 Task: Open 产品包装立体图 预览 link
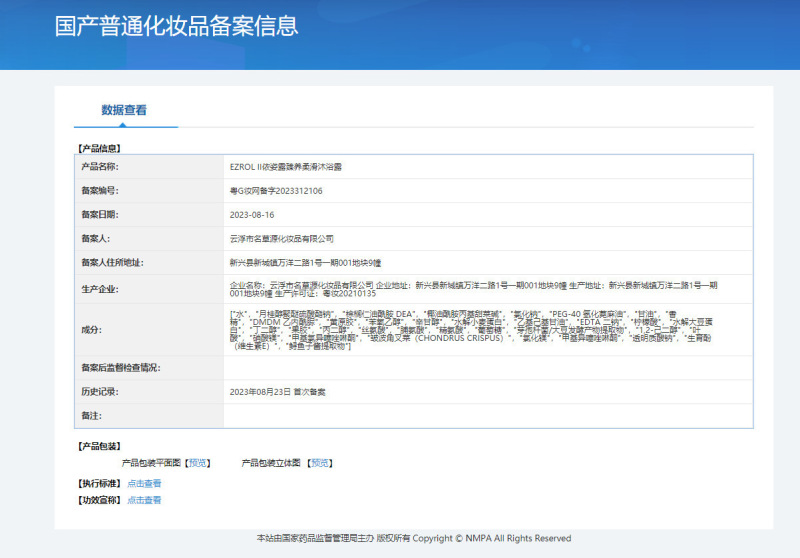point(320,463)
